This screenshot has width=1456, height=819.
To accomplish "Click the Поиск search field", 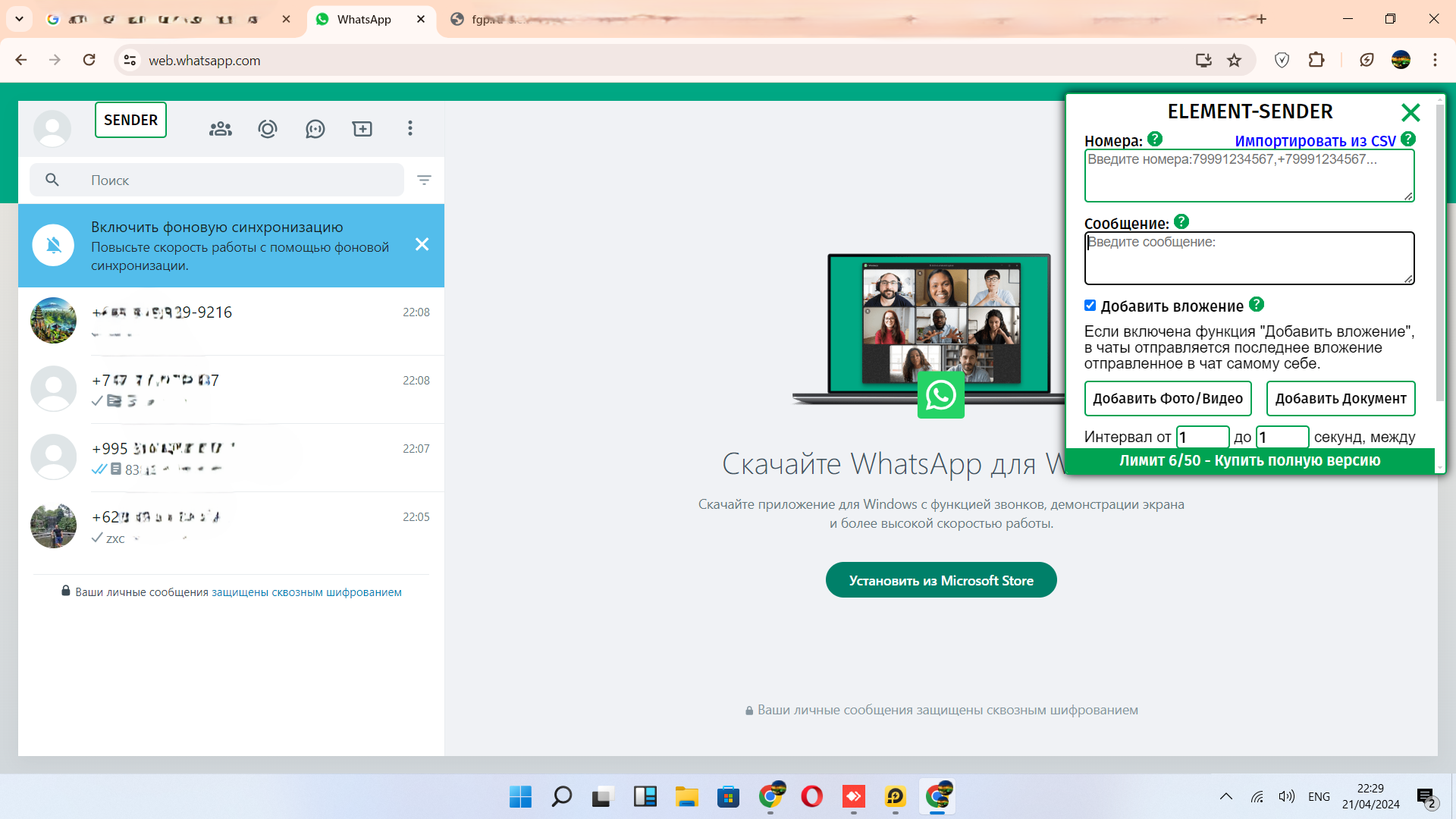I will pyautogui.click(x=217, y=180).
